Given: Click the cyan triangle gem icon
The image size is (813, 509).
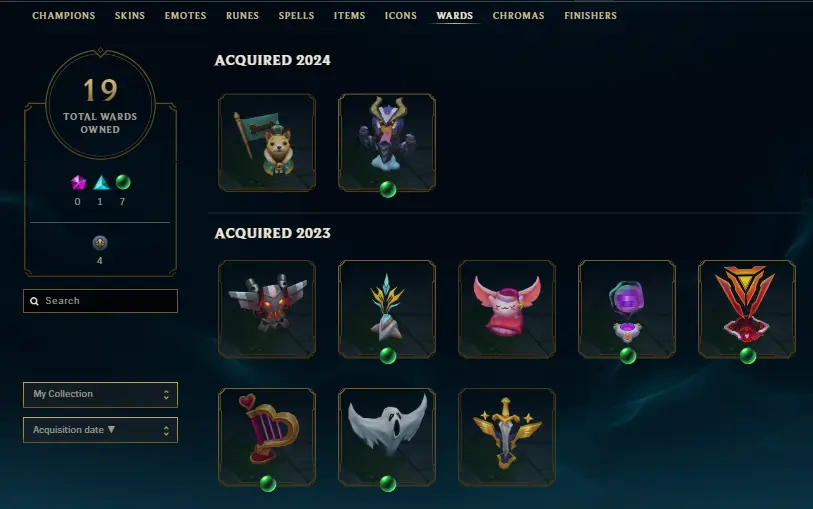Looking at the screenshot, I should [x=101, y=182].
